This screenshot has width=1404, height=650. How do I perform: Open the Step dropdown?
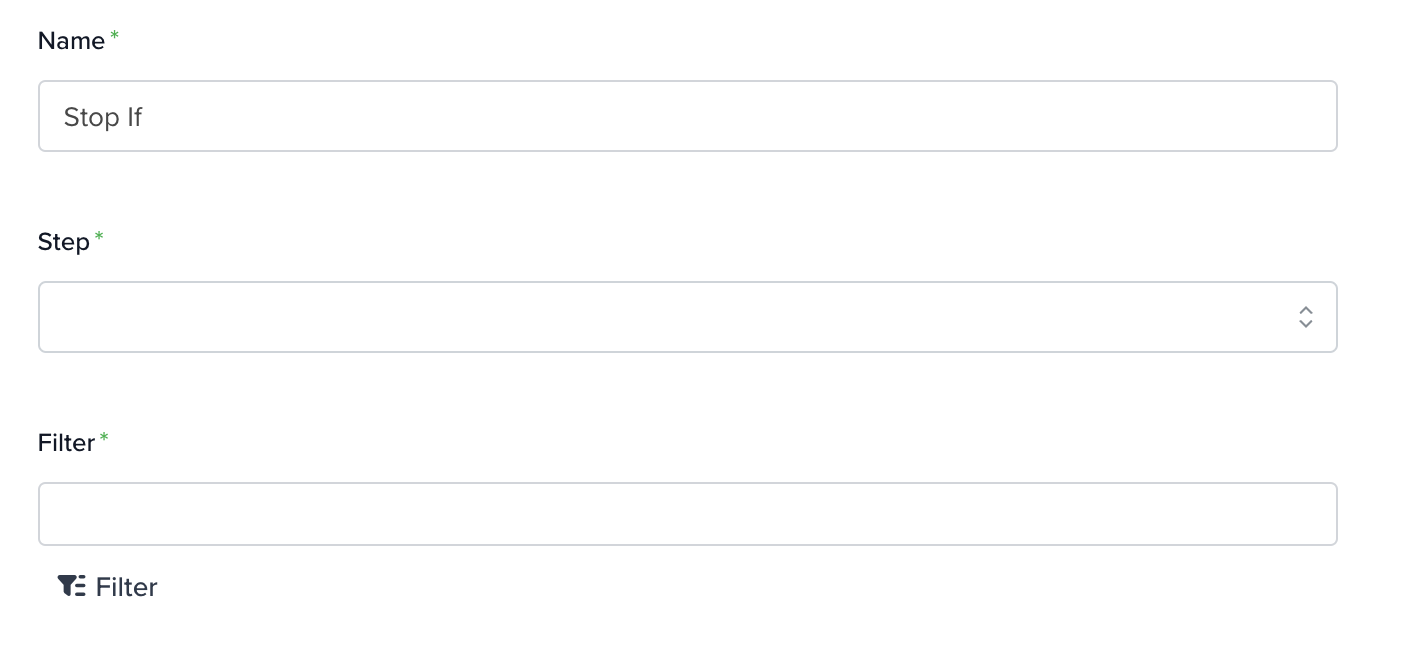(688, 317)
